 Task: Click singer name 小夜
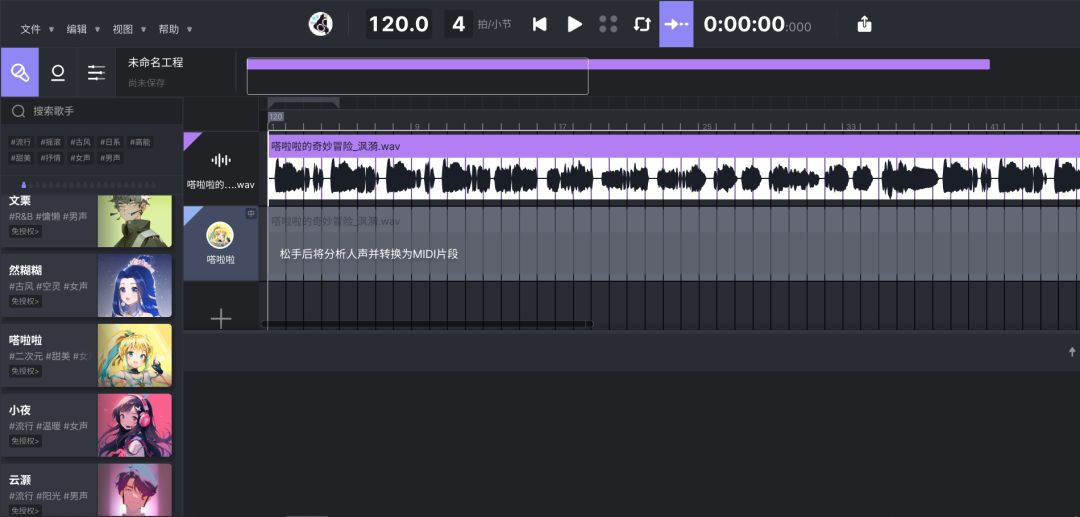pyautogui.click(x=20, y=410)
